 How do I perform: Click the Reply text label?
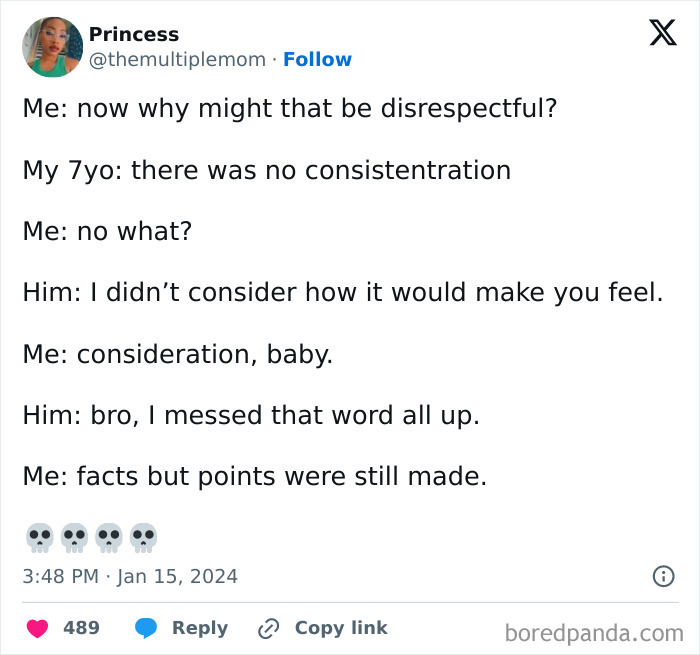tap(199, 628)
